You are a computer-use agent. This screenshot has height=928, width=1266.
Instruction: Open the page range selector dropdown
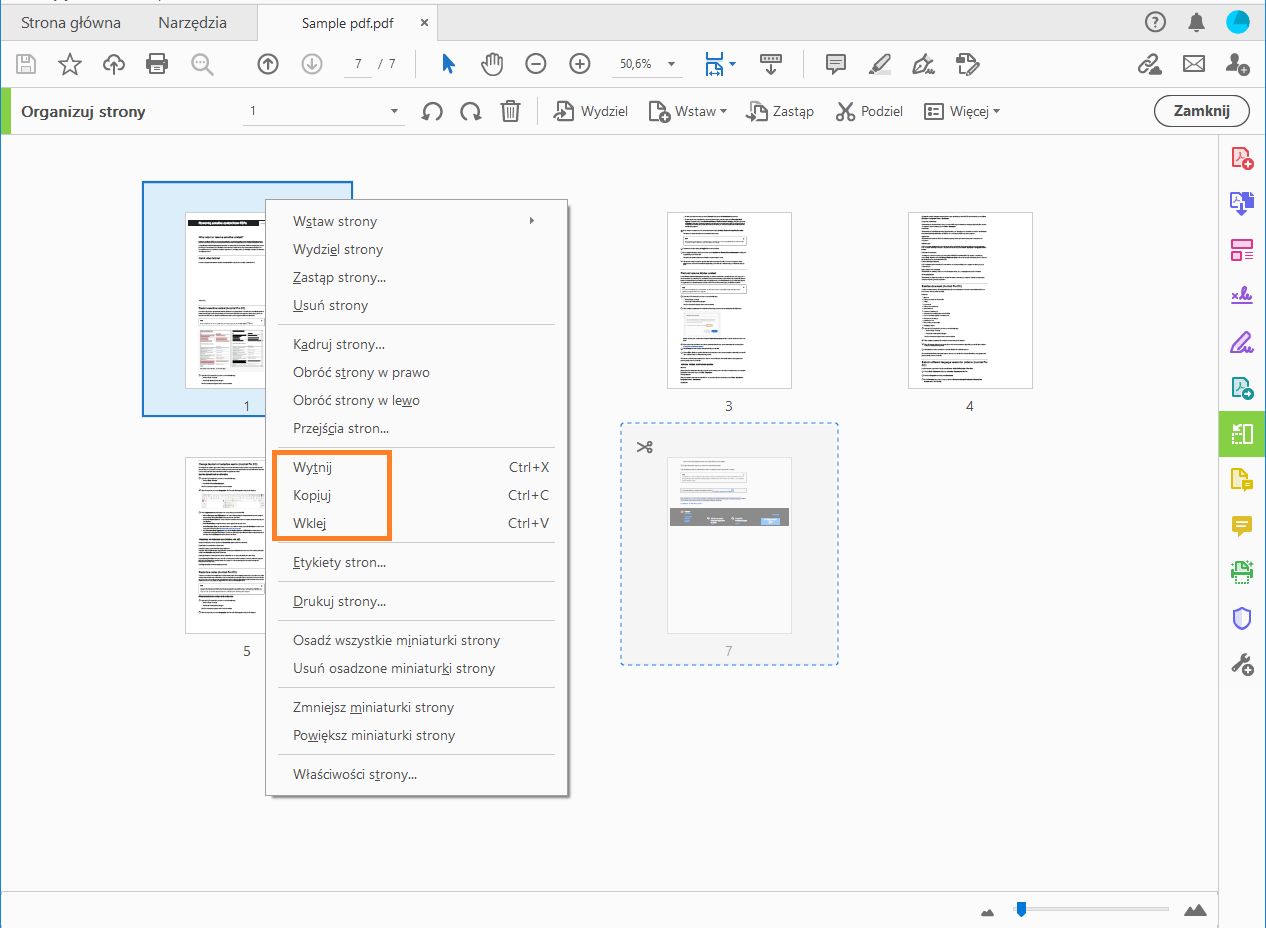coord(394,111)
